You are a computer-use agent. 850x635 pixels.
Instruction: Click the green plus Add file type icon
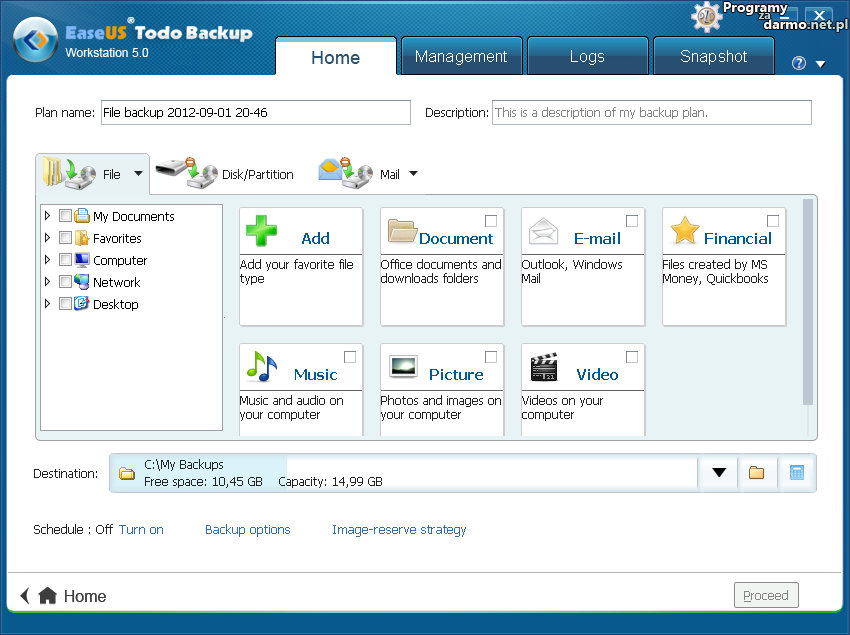click(262, 230)
